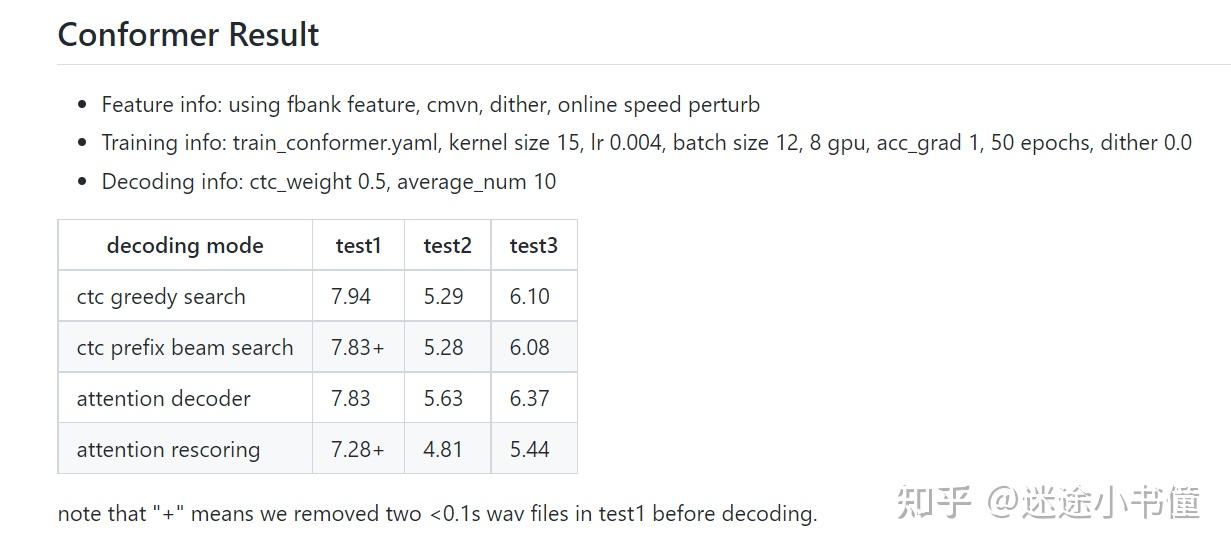Click the Conformer Result heading
This screenshot has height=551, width=1231.
(x=188, y=35)
